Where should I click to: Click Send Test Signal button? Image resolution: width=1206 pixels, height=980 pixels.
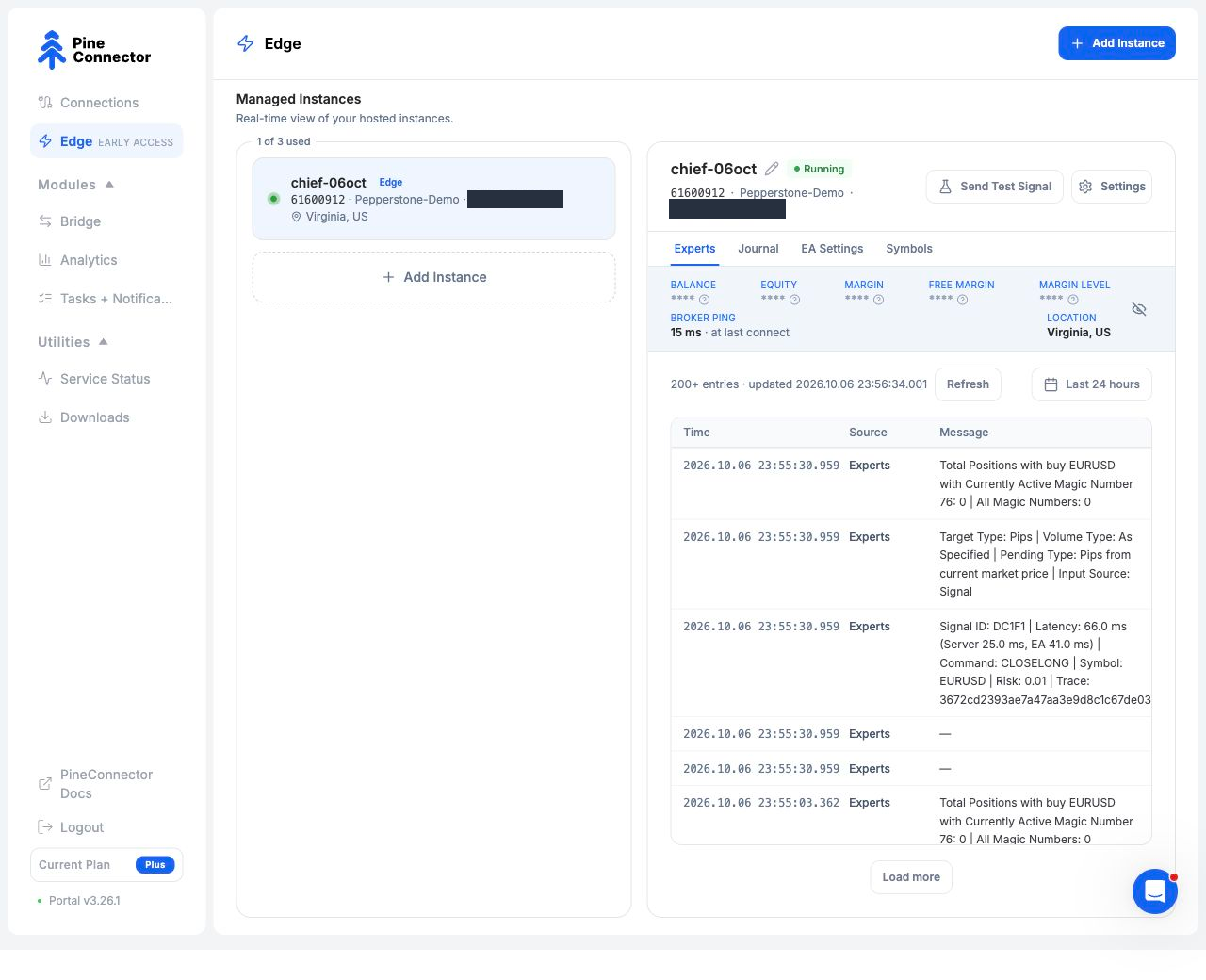tap(995, 187)
